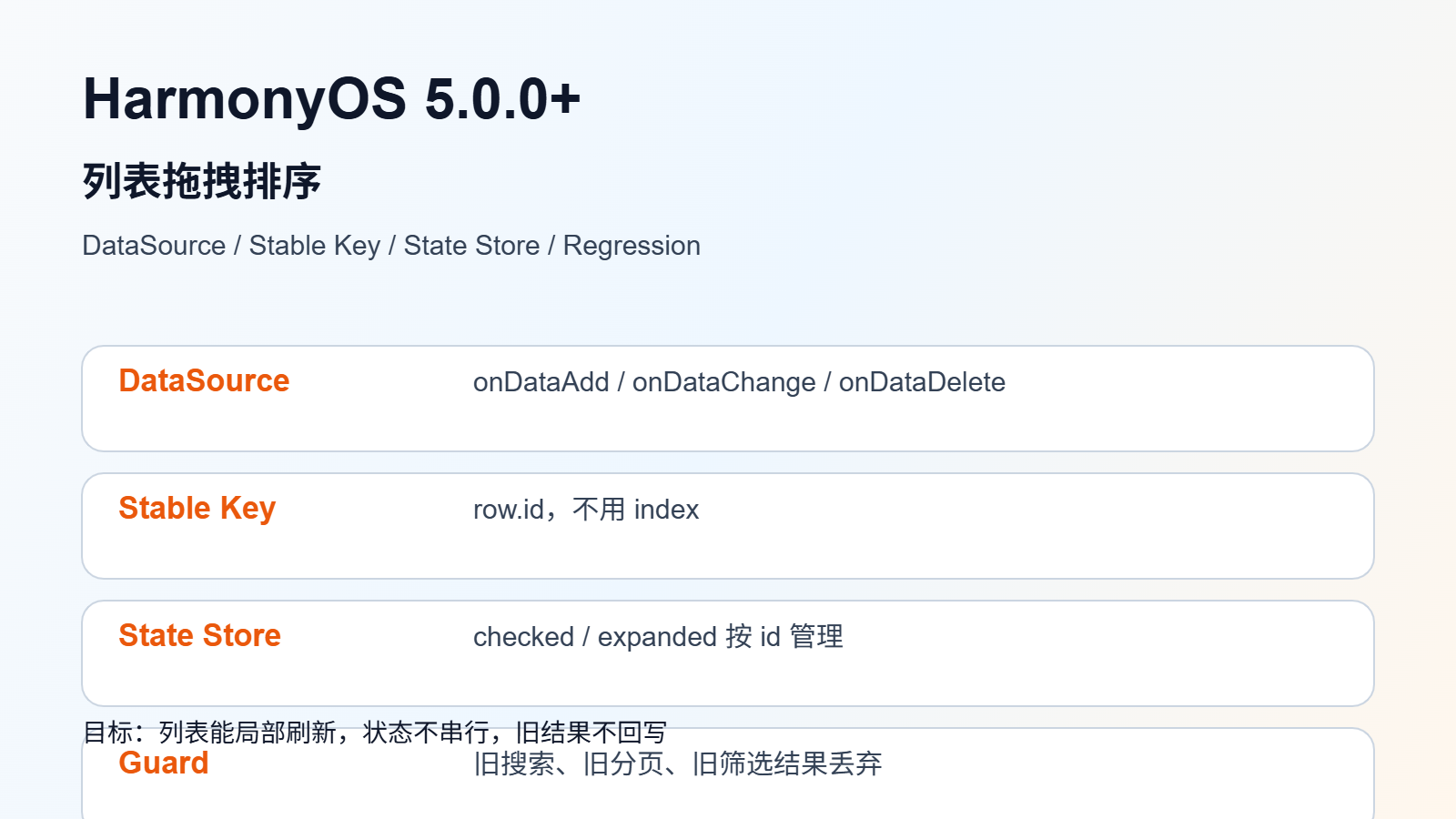Select the 'row.id，不用 index' description
This screenshot has width=1456, height=819.
(586, 510)
